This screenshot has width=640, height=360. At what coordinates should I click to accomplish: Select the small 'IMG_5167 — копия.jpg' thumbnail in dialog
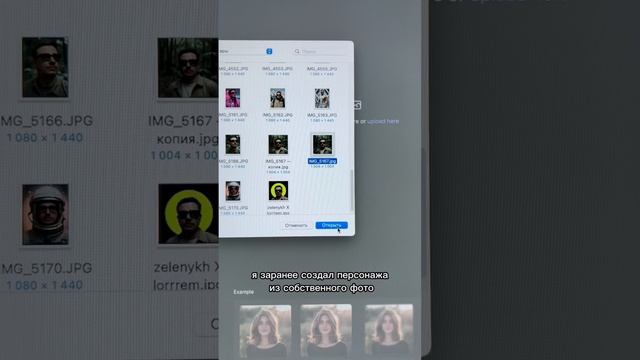pos(278,144)
